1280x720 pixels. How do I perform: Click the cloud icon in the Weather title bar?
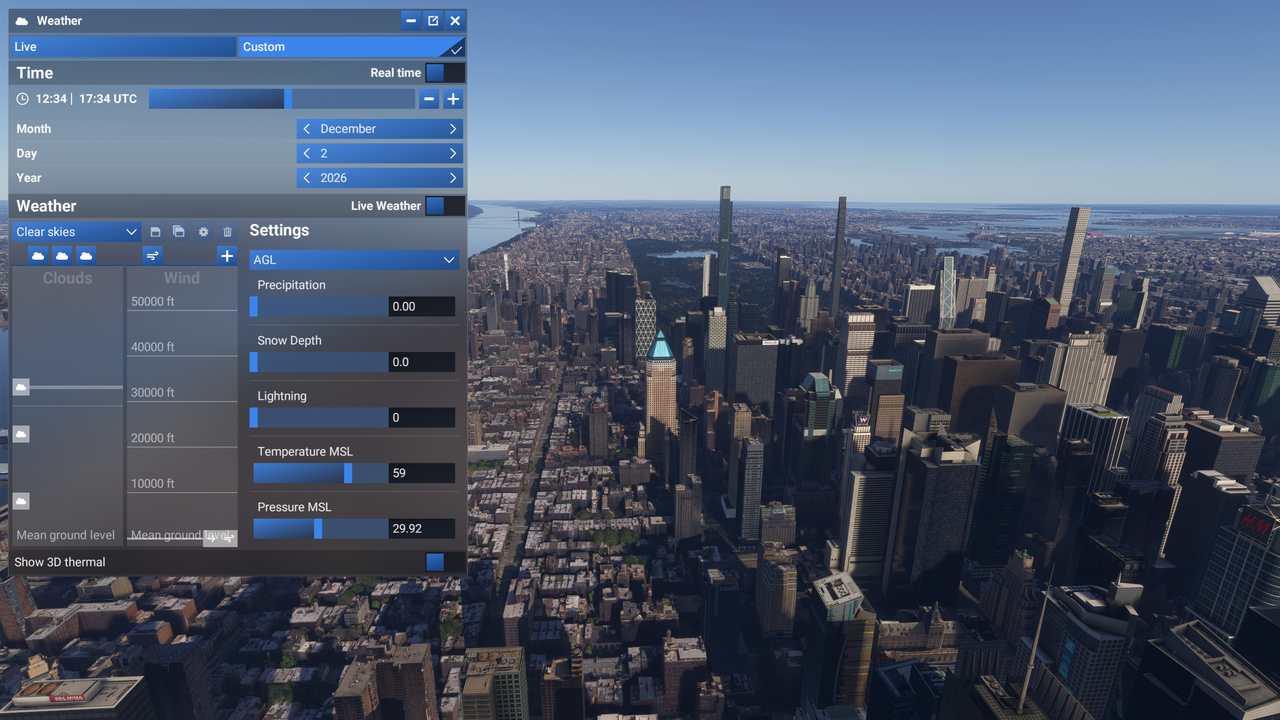point(22,21)
